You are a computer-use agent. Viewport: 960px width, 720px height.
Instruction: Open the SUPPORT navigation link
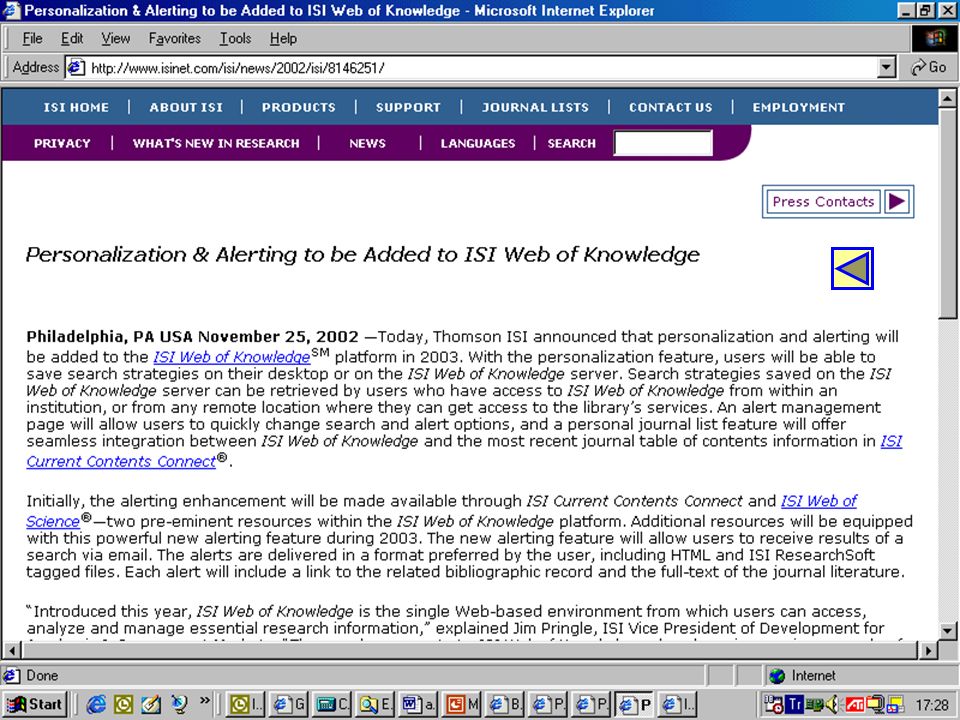(408, 107)
